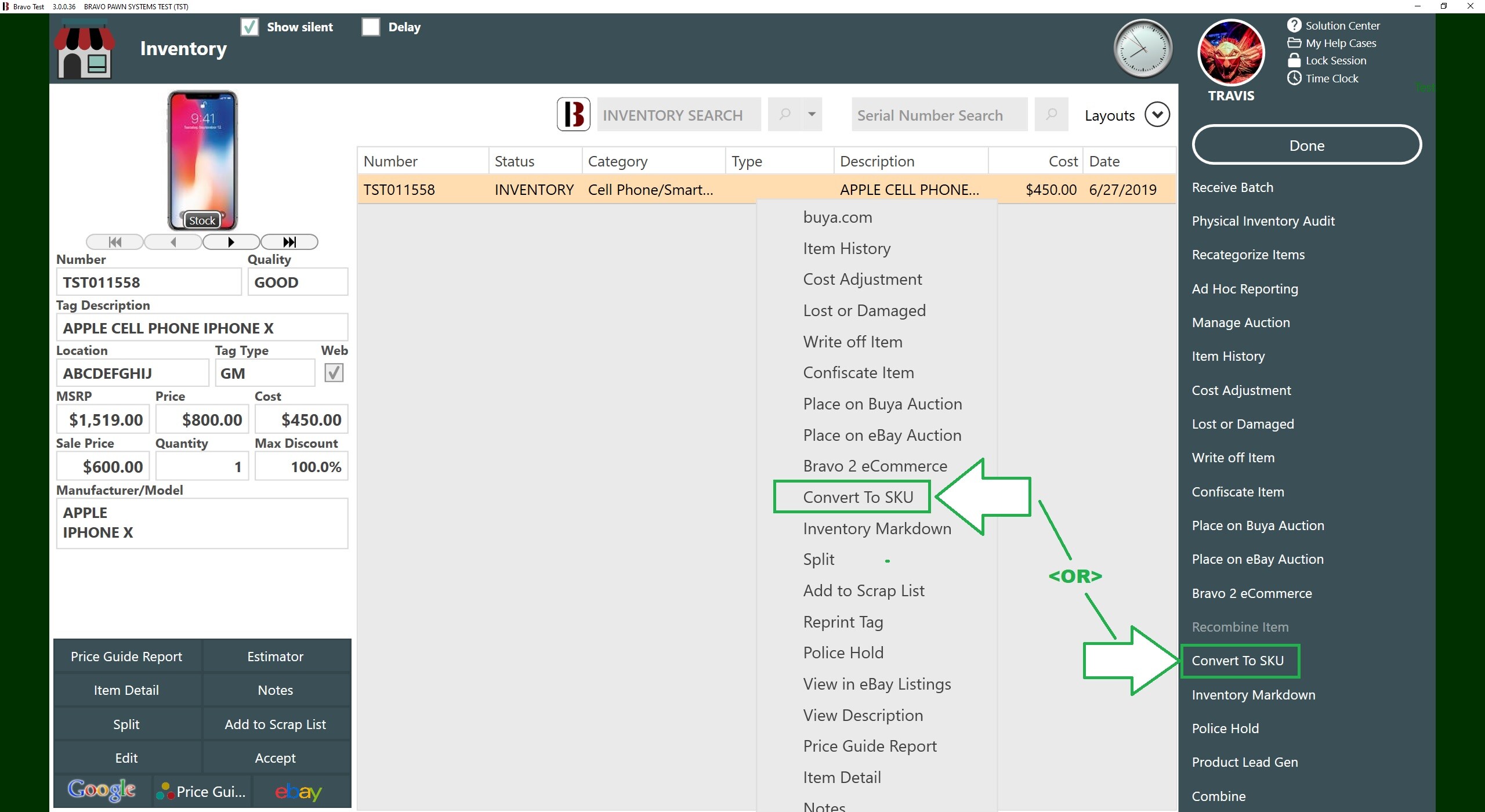Choose Item History in context menu
The image size is (1485, 812).
pyautogui.click(x=846, y=248)
